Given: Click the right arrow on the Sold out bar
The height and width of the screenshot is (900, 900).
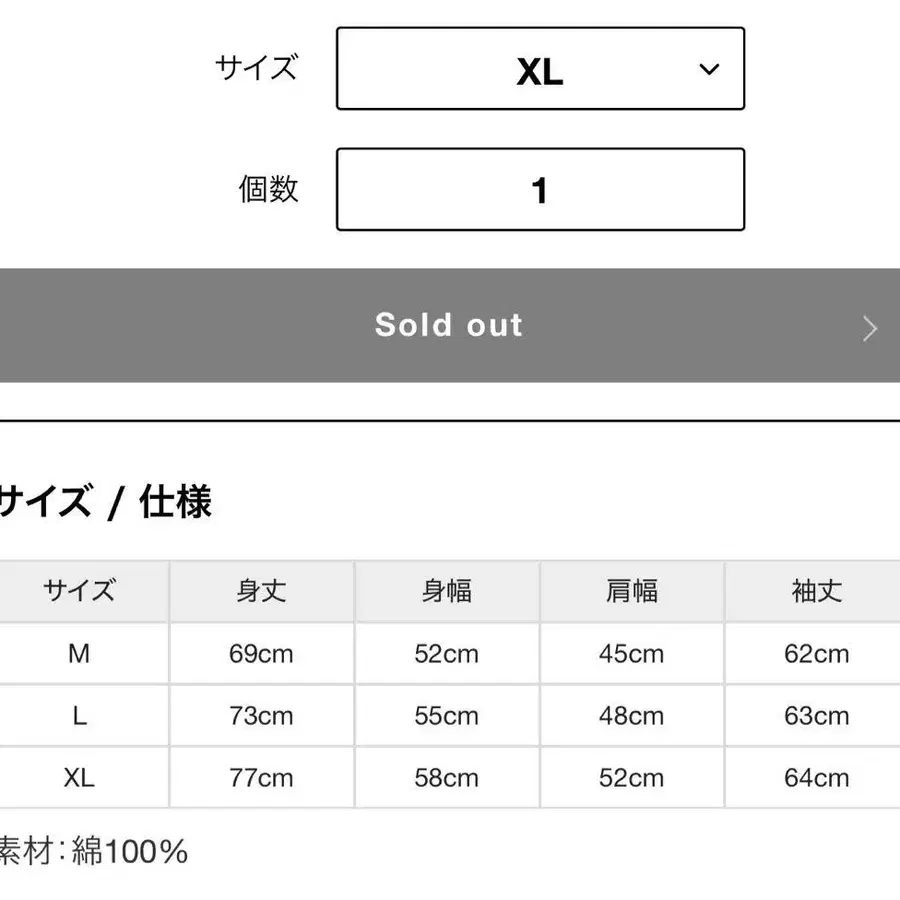Looking at the screenshot, I should [x=869, y=328].
